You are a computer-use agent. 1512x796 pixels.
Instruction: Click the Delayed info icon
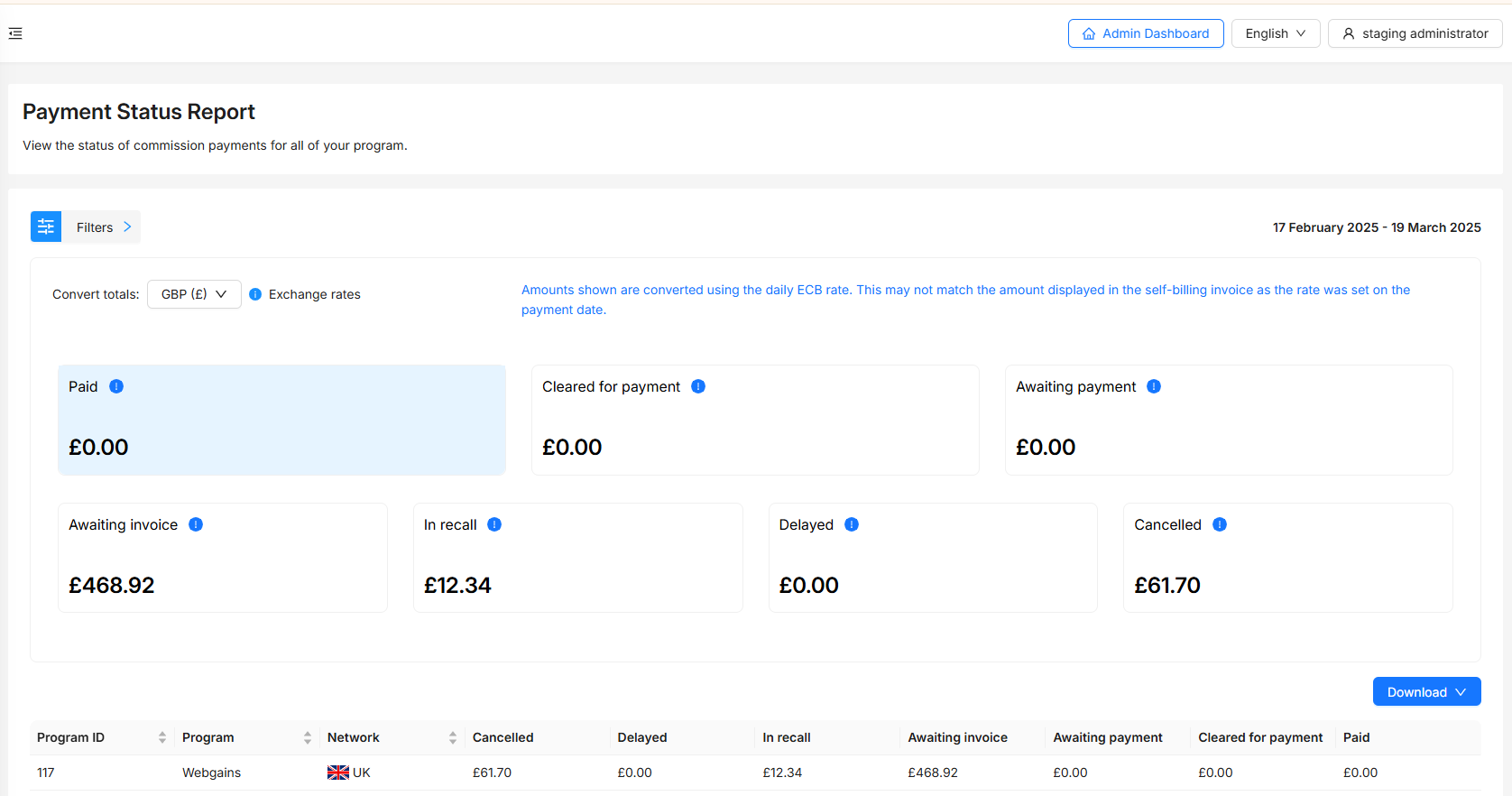click(852, 524)
